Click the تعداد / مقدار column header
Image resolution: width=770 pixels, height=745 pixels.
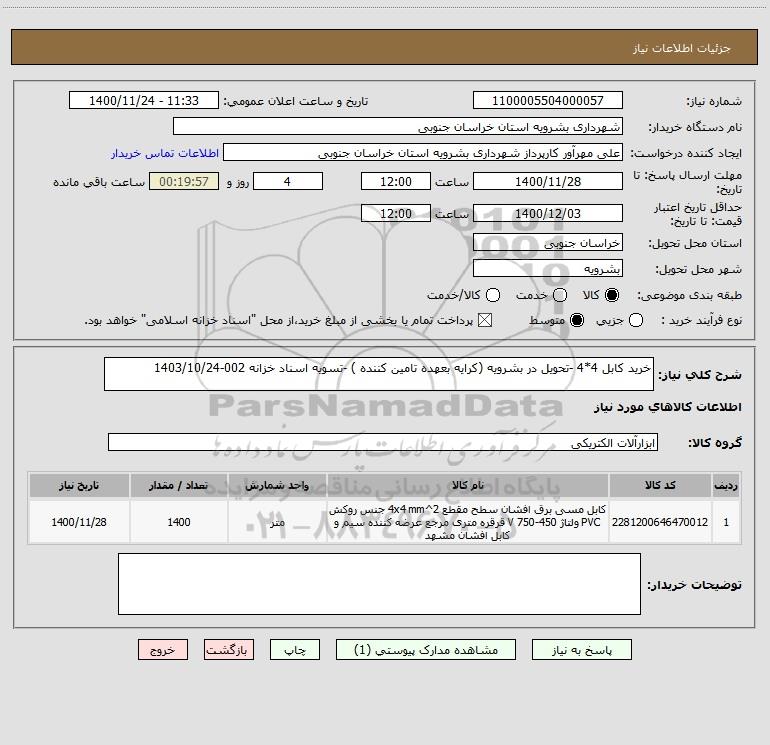(179, 485)
